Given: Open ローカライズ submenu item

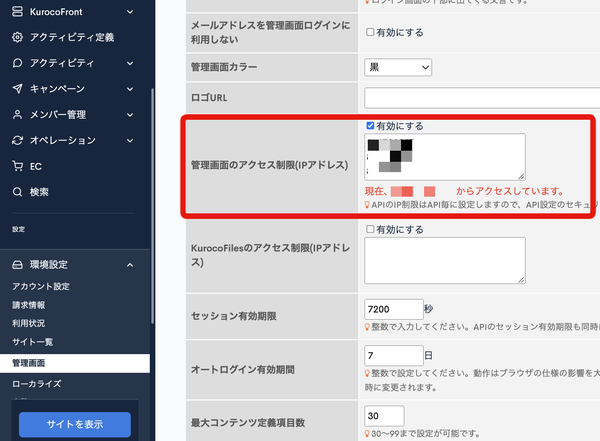Looking at the screenshot, I should point(37,384).
